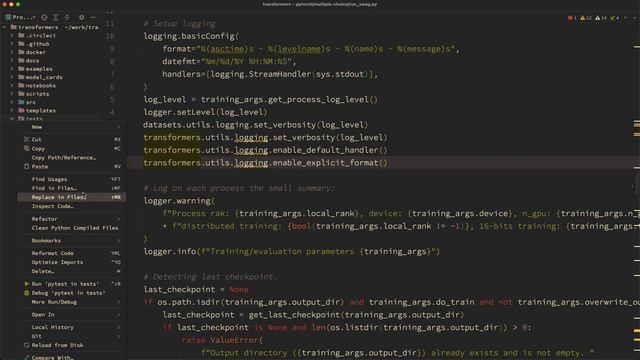Hide the Project tool window
The height and width of the screenshot is (360, 640).
tap(93, 17)
